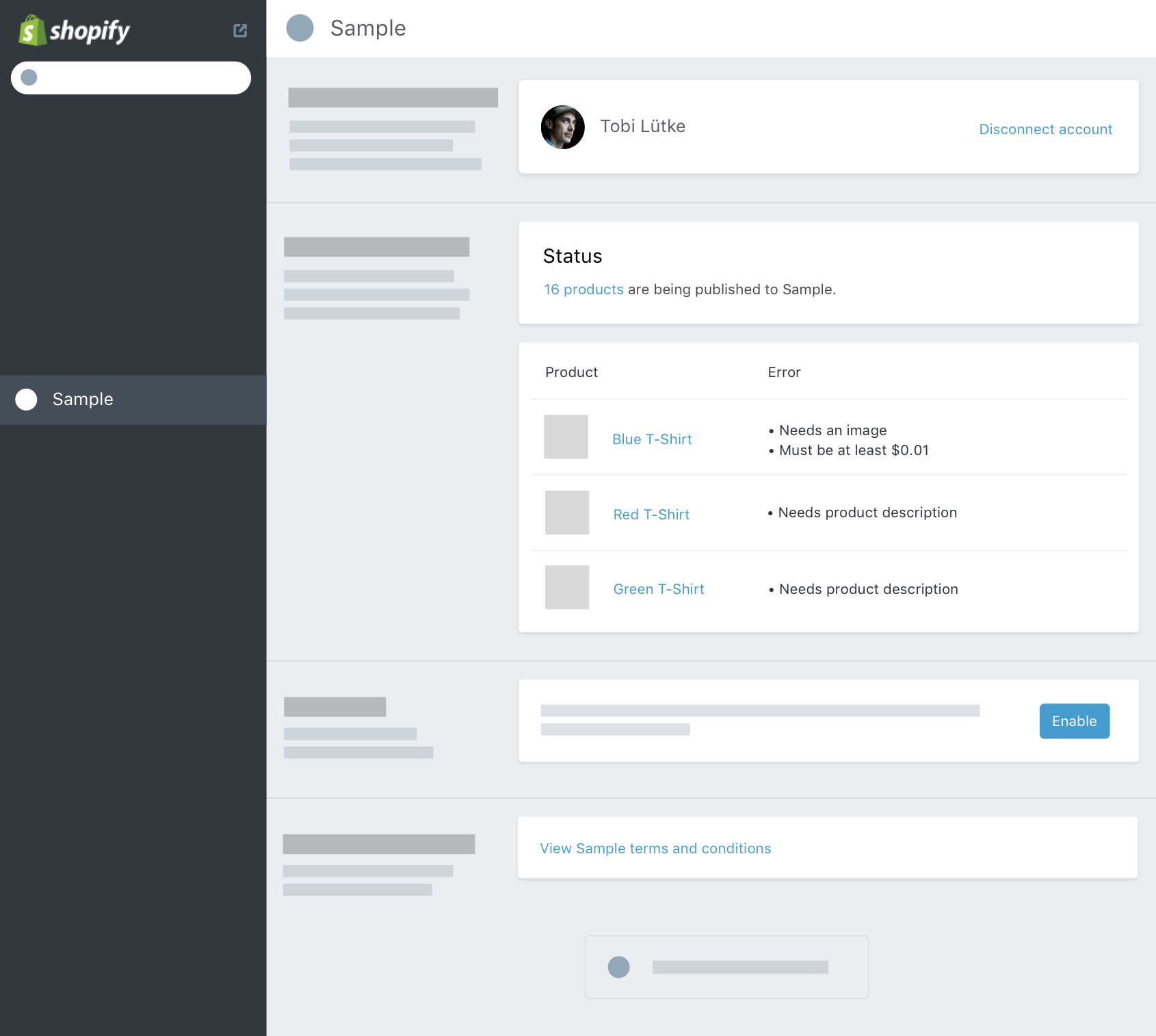The height and width of the screenshot is (1036, 1156).
Task: View Sample terms and conditions link
Action: coord(655,849)
